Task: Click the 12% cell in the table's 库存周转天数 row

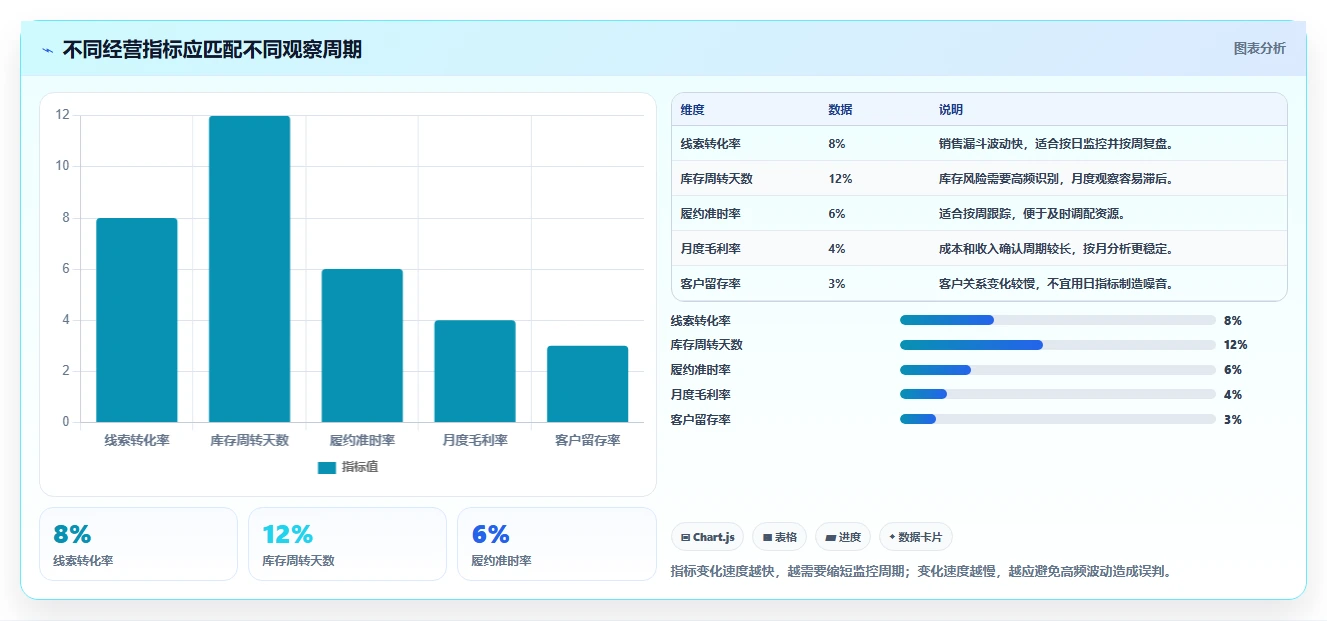Action: (840, 179)
